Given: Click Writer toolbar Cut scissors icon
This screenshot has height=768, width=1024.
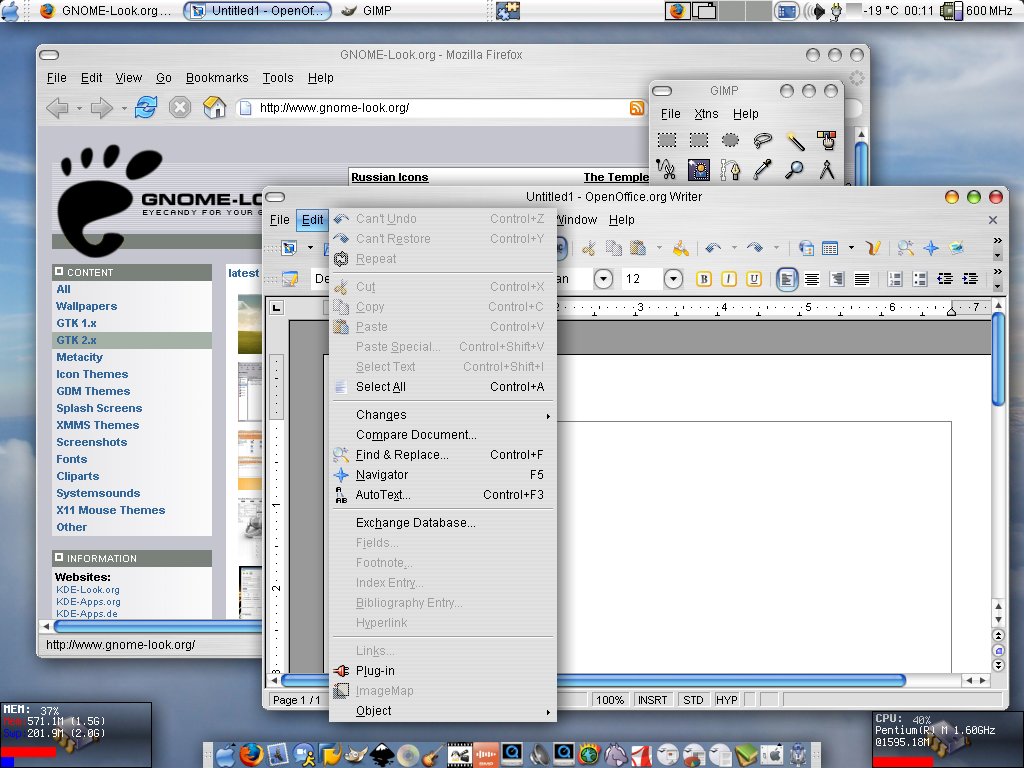Looking at the screenshot, I should 589,248.
